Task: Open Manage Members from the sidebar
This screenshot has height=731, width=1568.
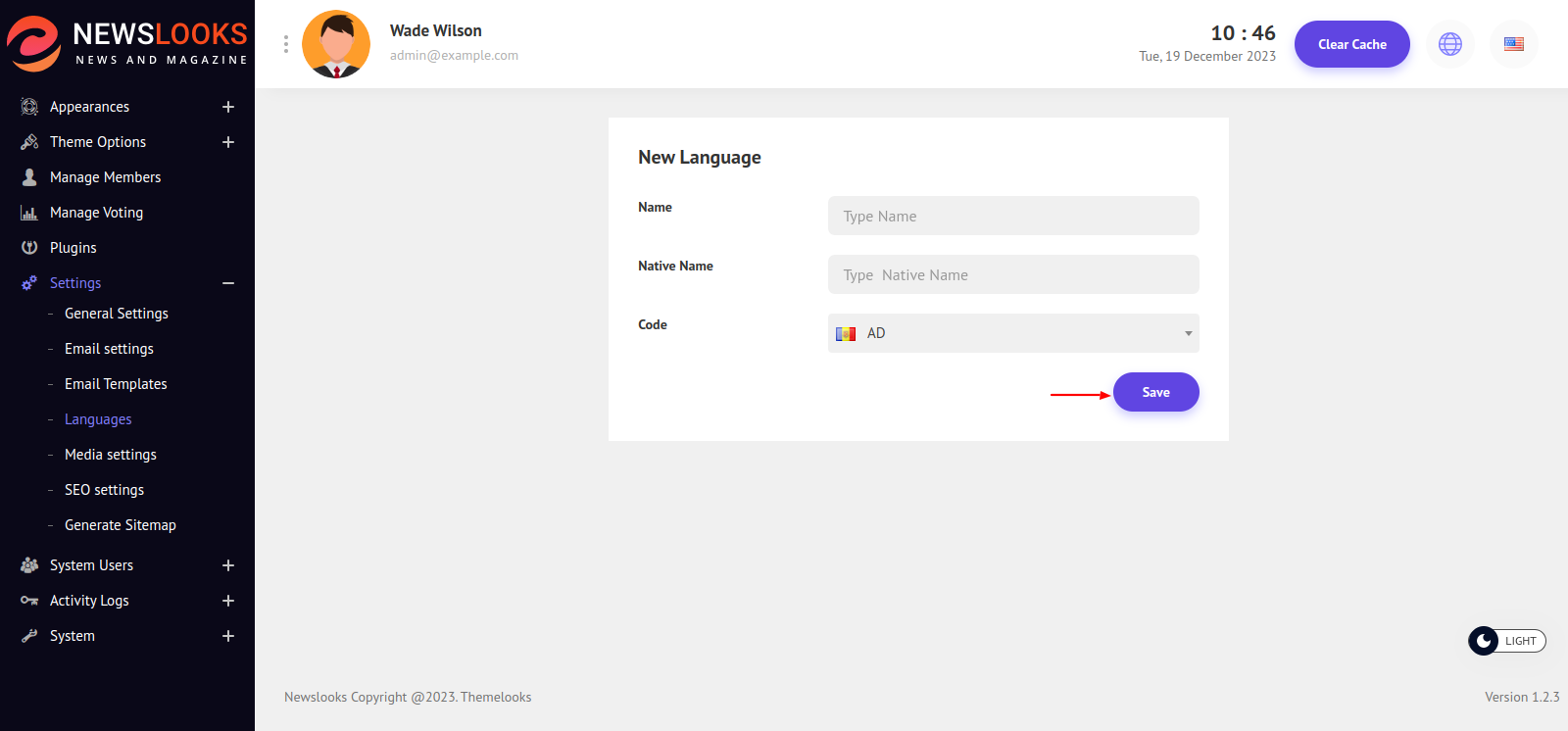Action: pyautogui.click(x=105, y=177)
